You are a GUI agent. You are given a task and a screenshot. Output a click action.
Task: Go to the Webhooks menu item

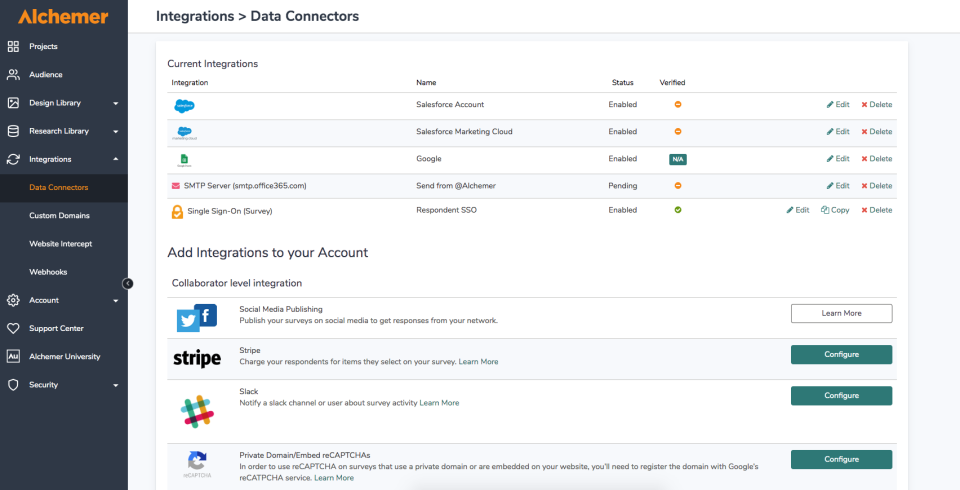click(x=48, y=271)
